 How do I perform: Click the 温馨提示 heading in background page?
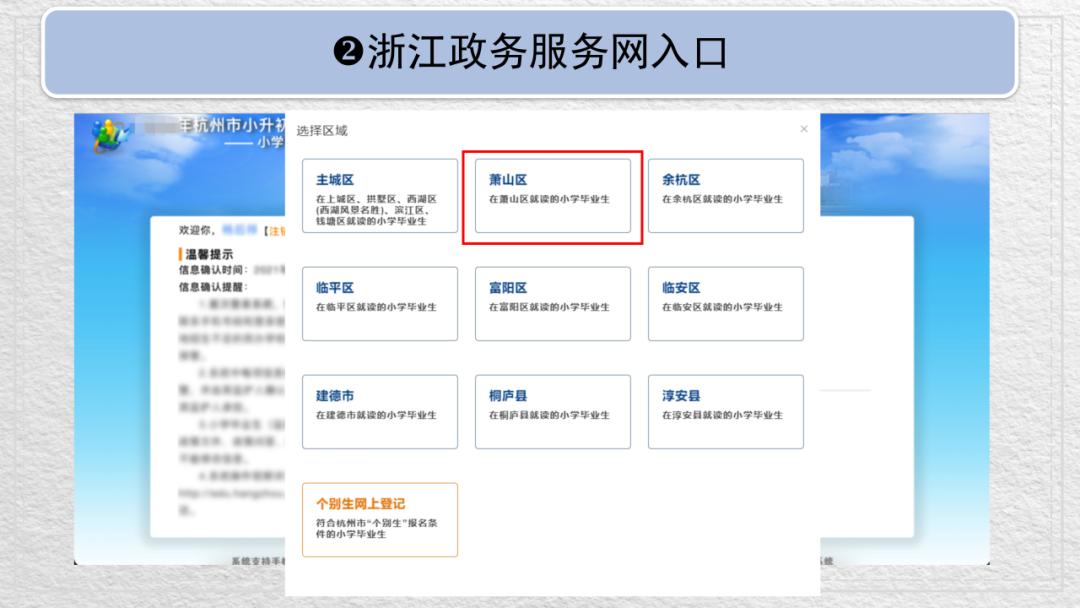click(x=209, y=254)
